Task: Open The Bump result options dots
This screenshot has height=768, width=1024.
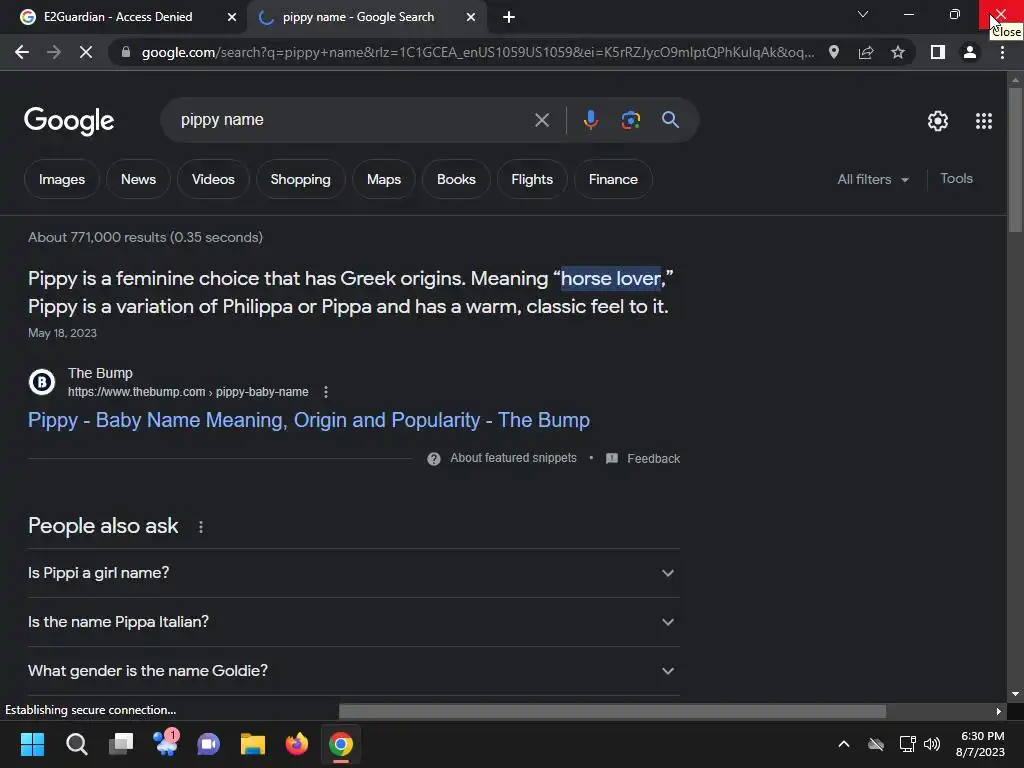Action: 326,392
